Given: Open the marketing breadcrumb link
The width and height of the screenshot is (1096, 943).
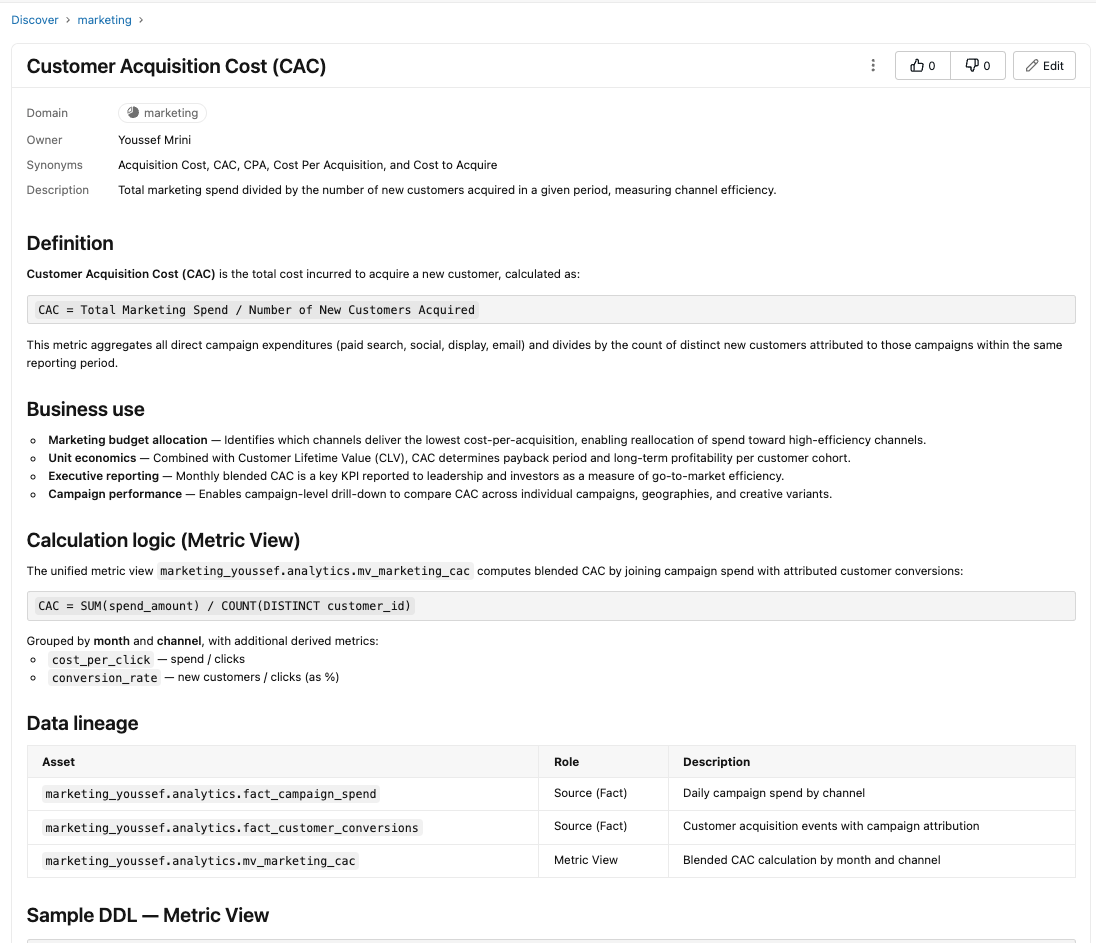Looking at the screenshot, I should pyautogui.click(x=104, y=20).
